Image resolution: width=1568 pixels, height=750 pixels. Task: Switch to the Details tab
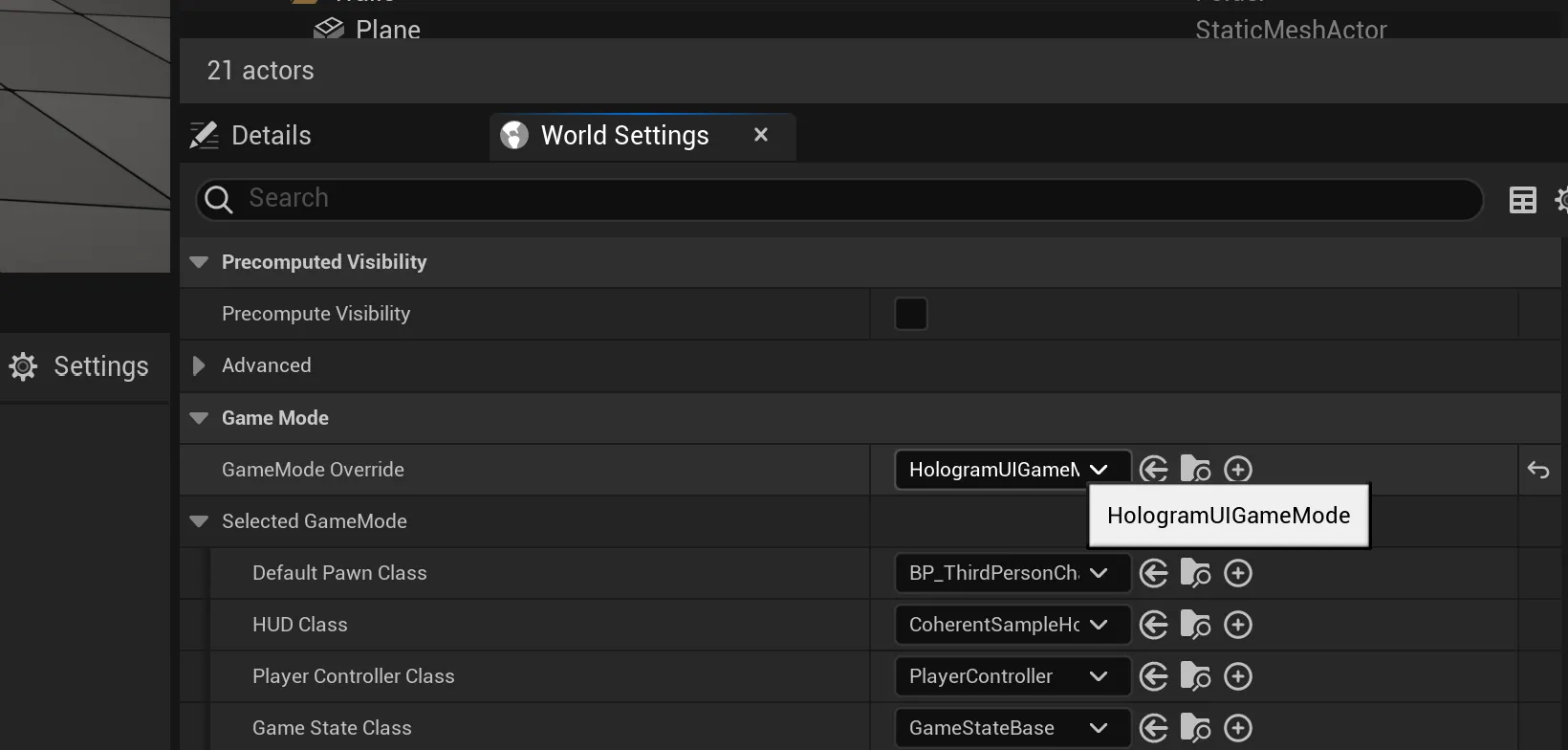(x=271, y=136)
